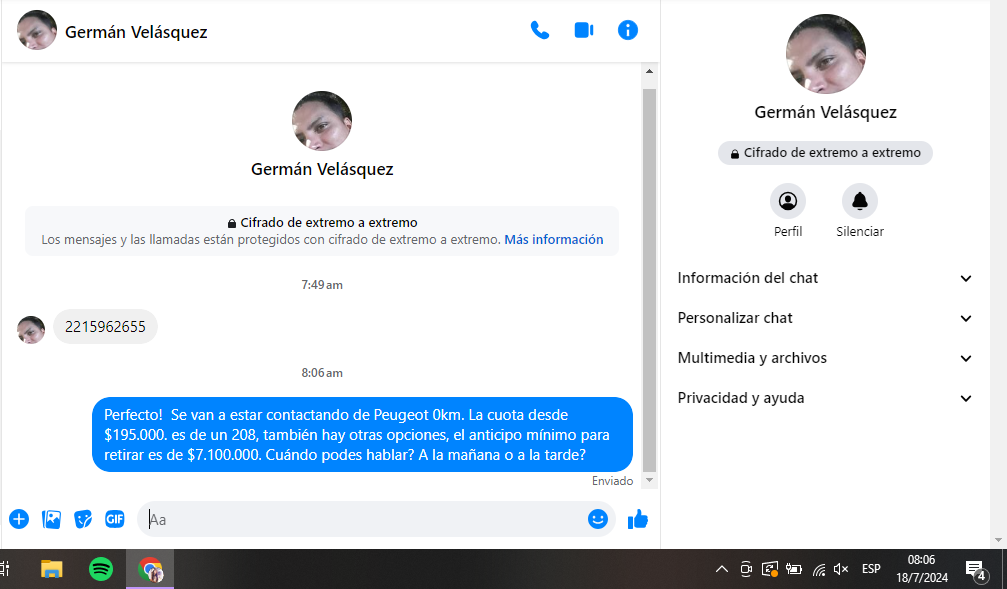
Task: View Germán's profile via Perfil button
Action: click(x=788, y=202)
